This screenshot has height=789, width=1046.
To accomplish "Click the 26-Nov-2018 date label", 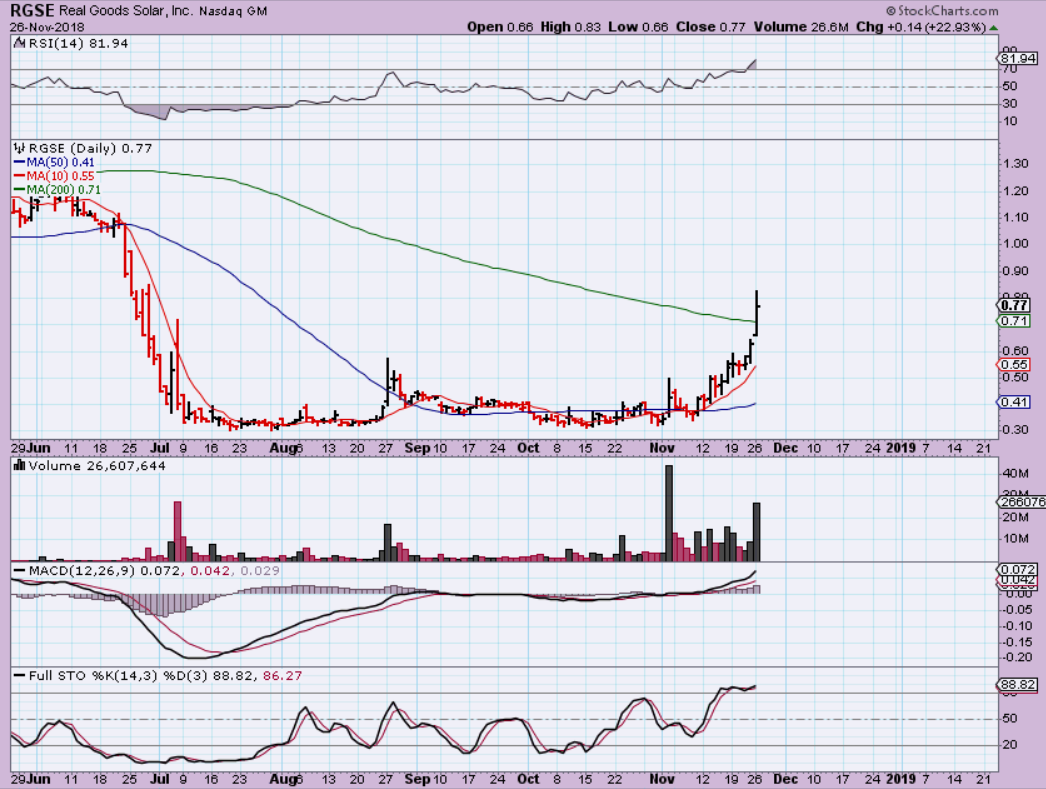I will pyautogui.click(x=47, y=27).
